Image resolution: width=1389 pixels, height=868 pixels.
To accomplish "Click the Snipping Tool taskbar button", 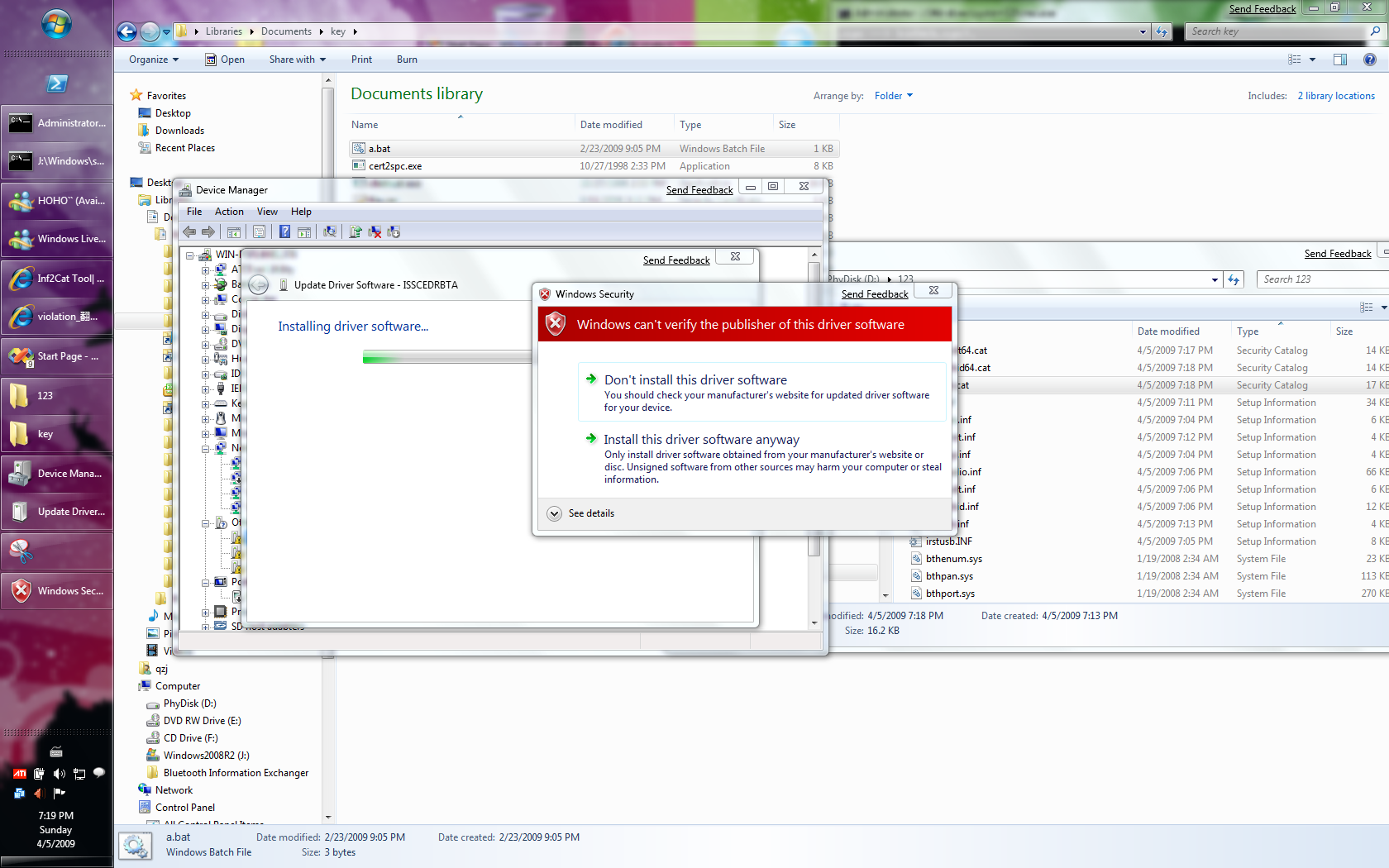I will 56,551.
